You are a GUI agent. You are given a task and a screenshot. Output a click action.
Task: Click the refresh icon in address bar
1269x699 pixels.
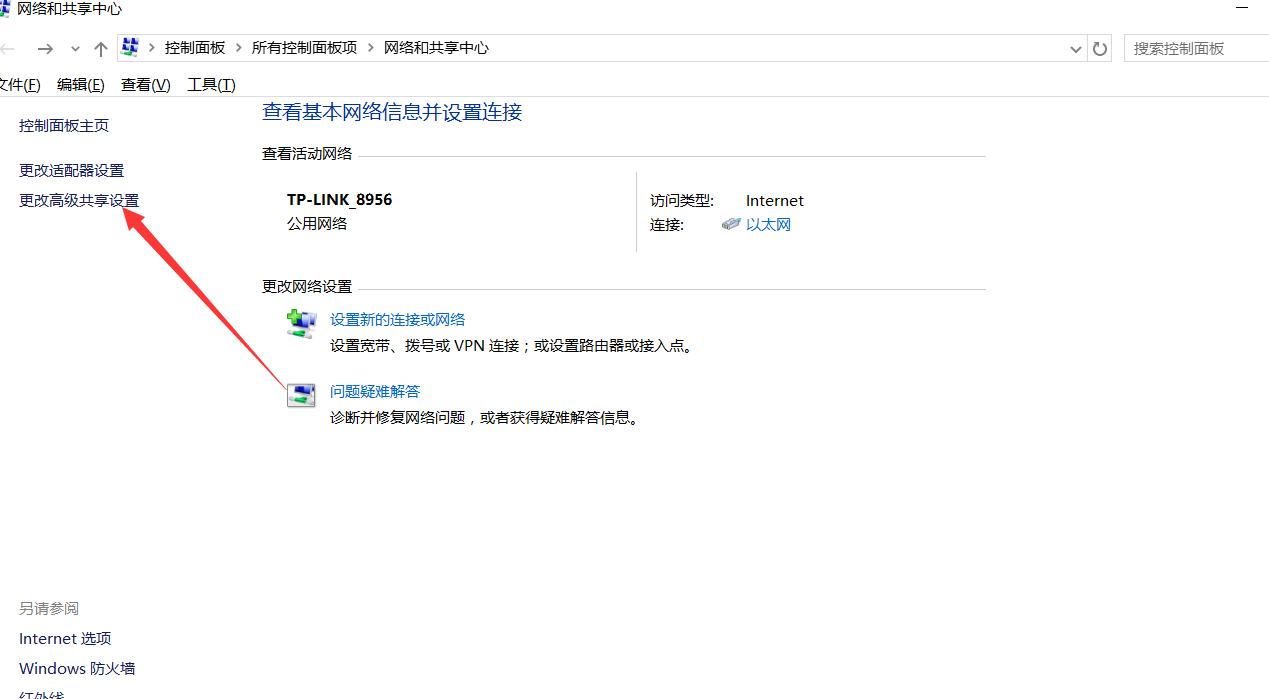pos(1100,47)
